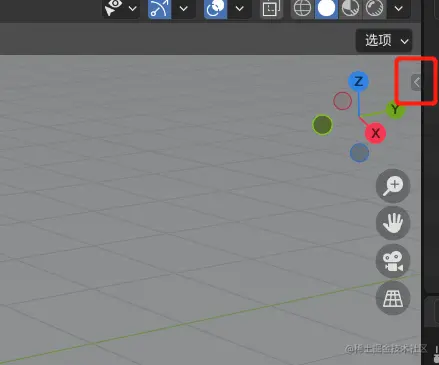Select solid viewport shading mode

click(x=326, y=8)
